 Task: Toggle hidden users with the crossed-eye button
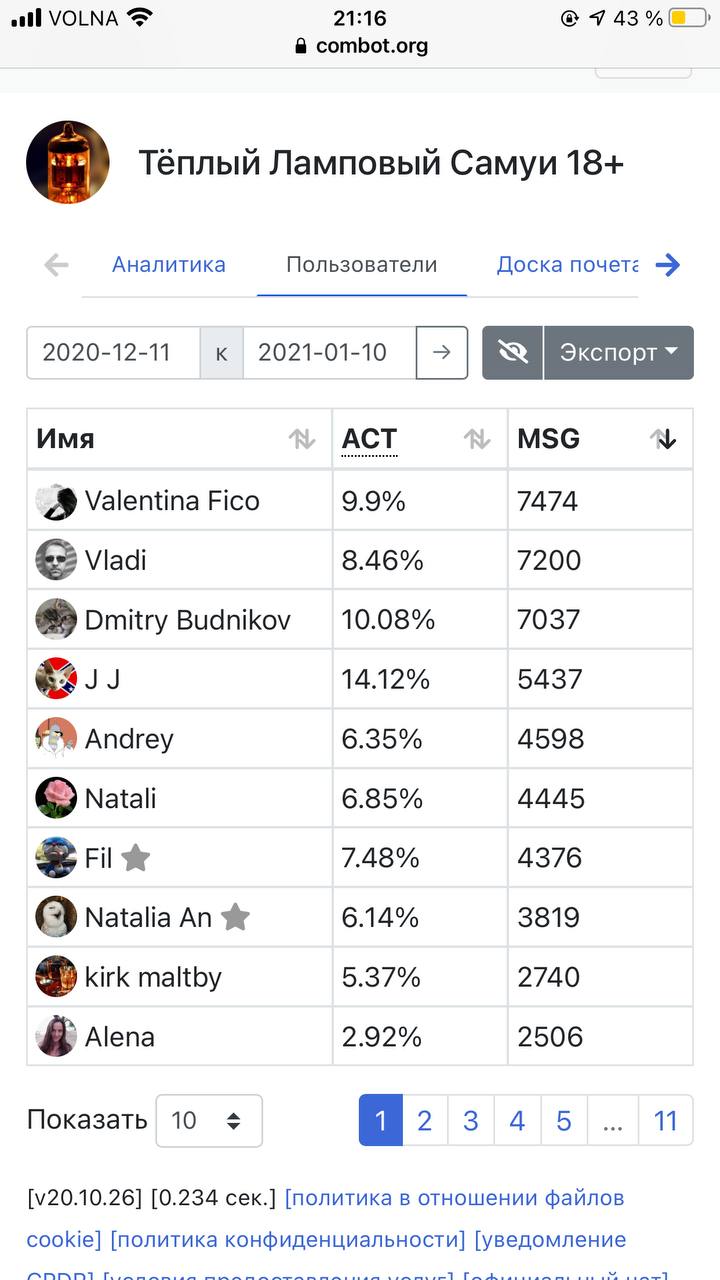tap(513, 352)
